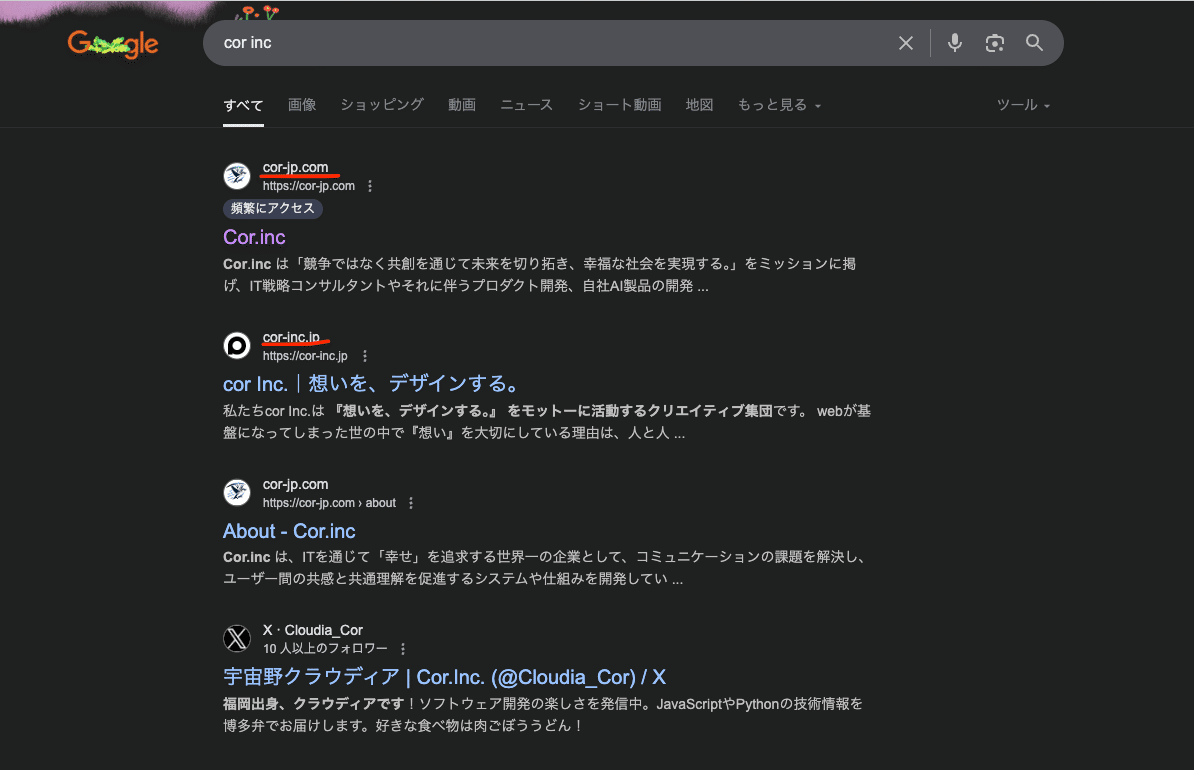The height and width of the screenshot is (770, 1194).
Task: Click the voice search microphone icon
Action: tap(954, 43)
